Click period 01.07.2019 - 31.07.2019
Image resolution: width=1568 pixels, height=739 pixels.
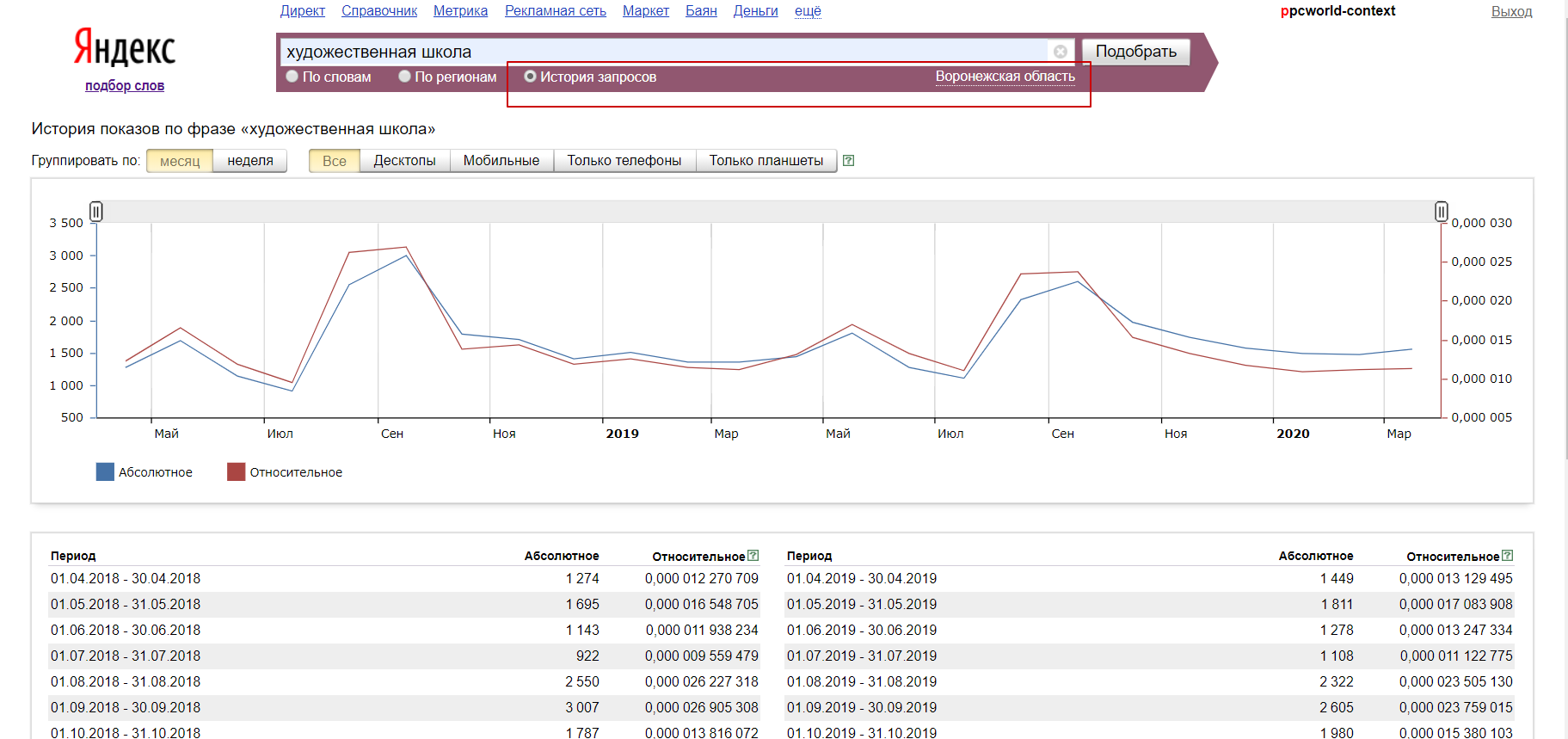click(862, 656)
